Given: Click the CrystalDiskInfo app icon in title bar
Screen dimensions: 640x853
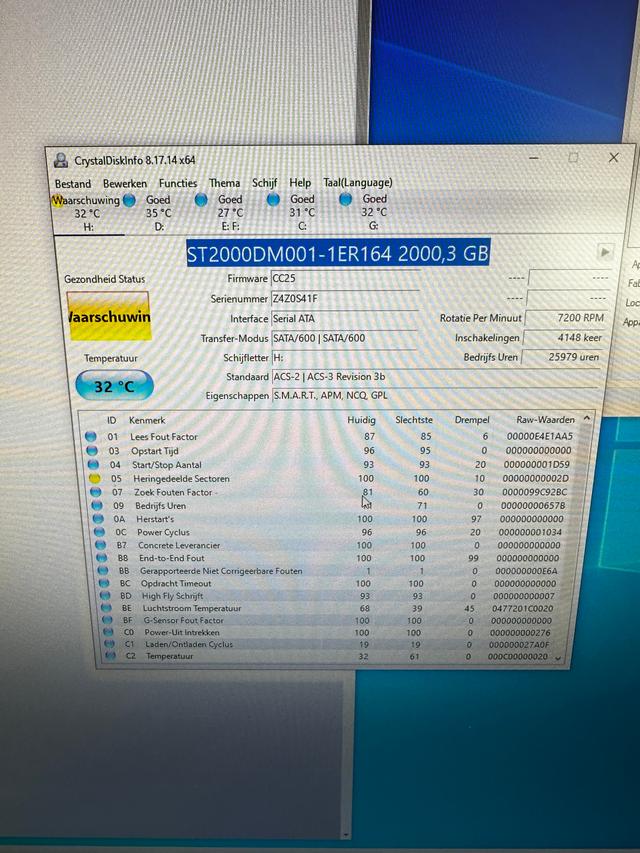Looking at the screenshot, I should (60, 160).
